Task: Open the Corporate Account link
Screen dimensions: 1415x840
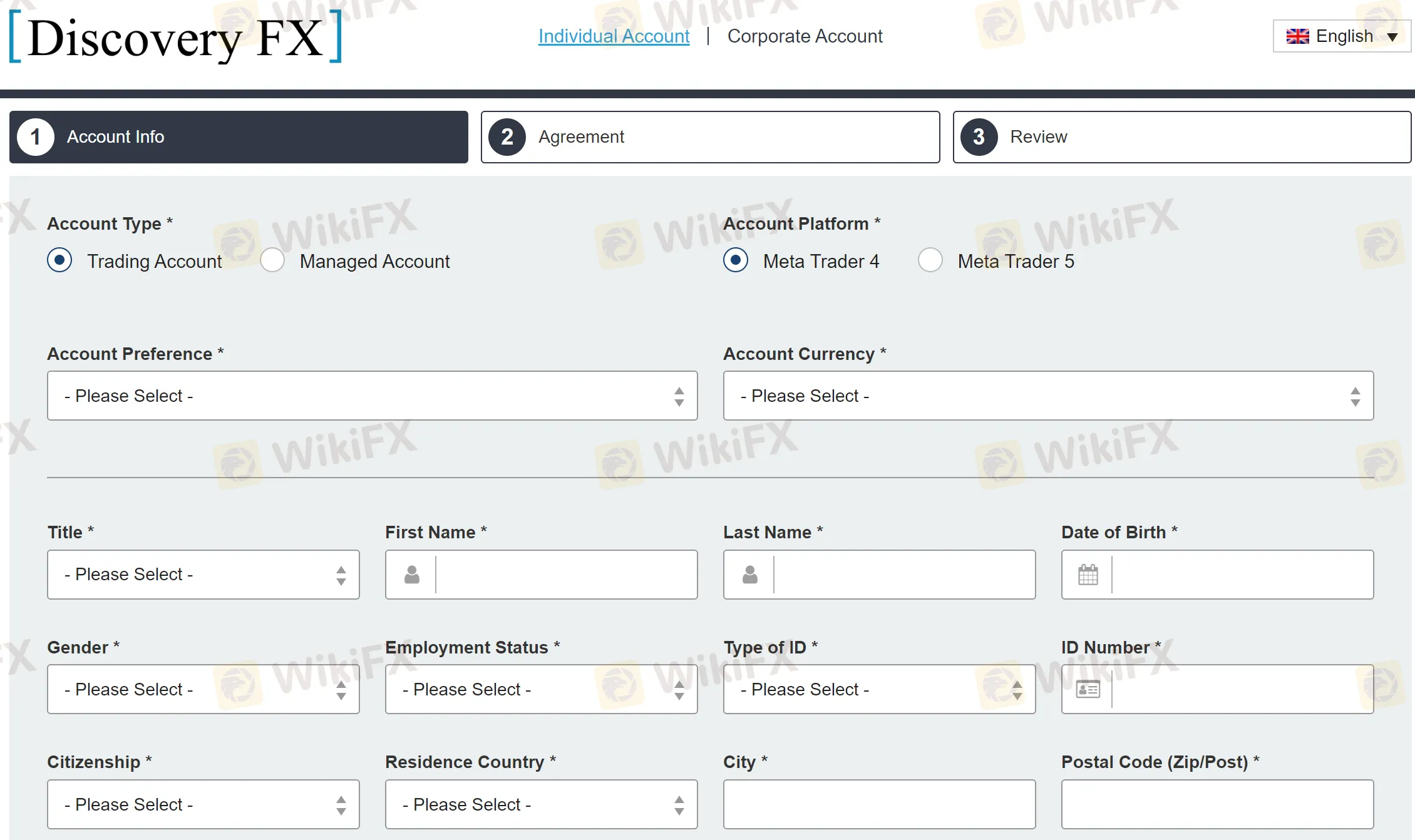Action: (805, 36)
